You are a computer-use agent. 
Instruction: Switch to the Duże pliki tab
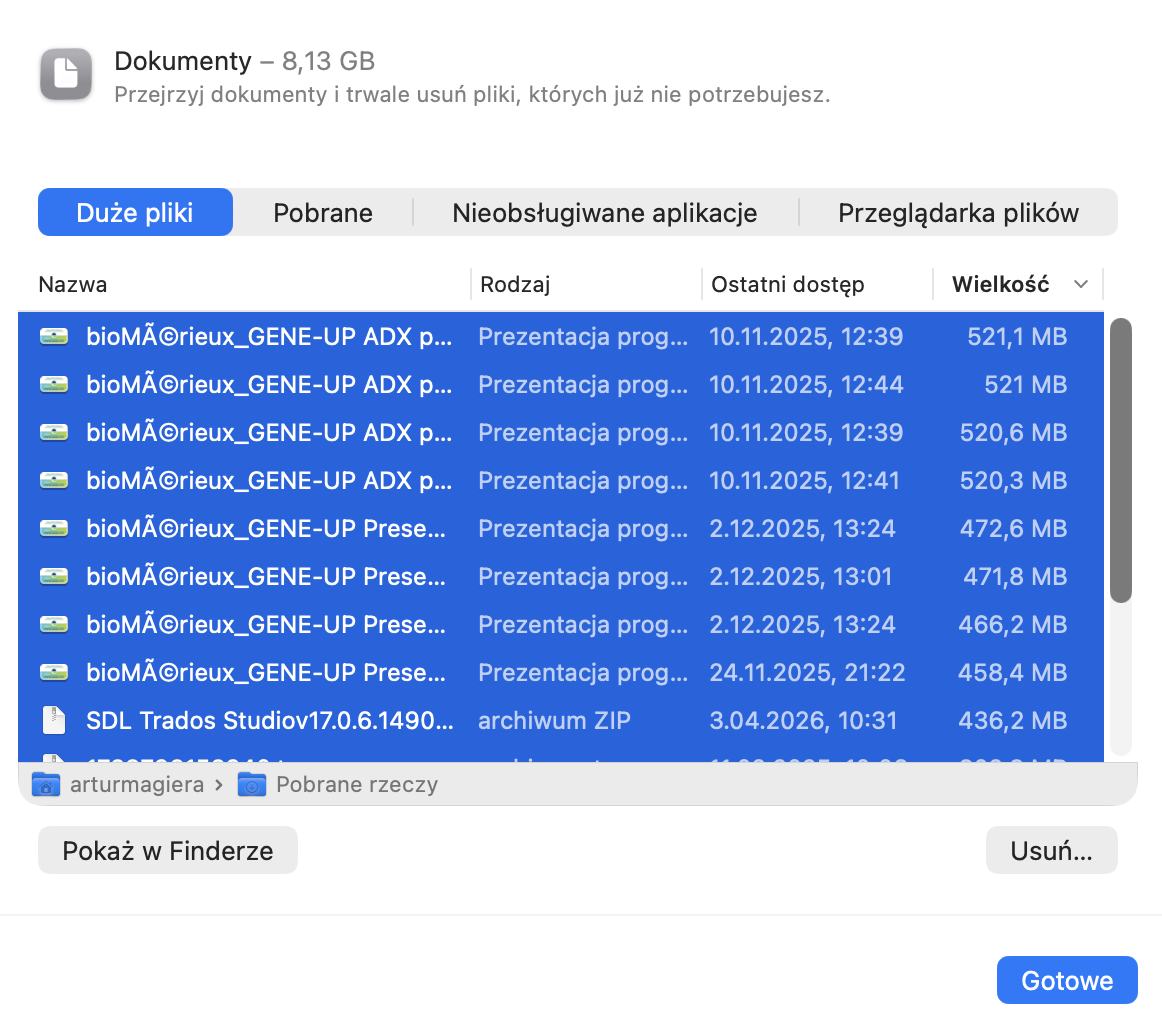(x=135, y=213)
